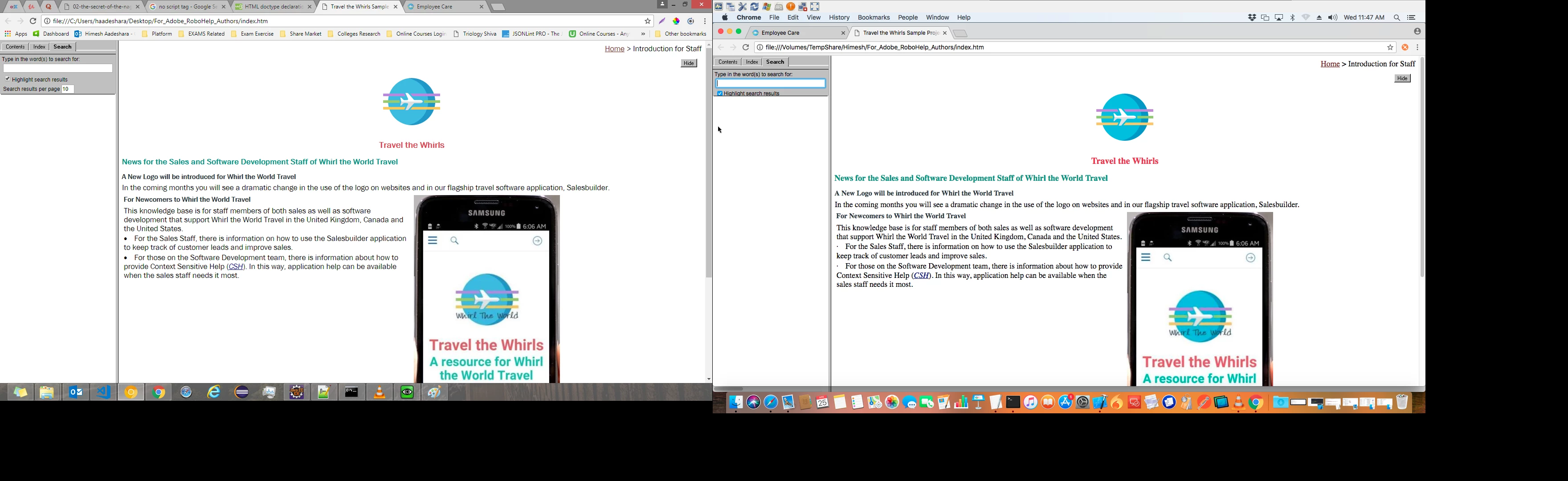The image size is (1568, 481).
Task: Click Mac volume speaker icon
Action: (x=1332, y=18)
